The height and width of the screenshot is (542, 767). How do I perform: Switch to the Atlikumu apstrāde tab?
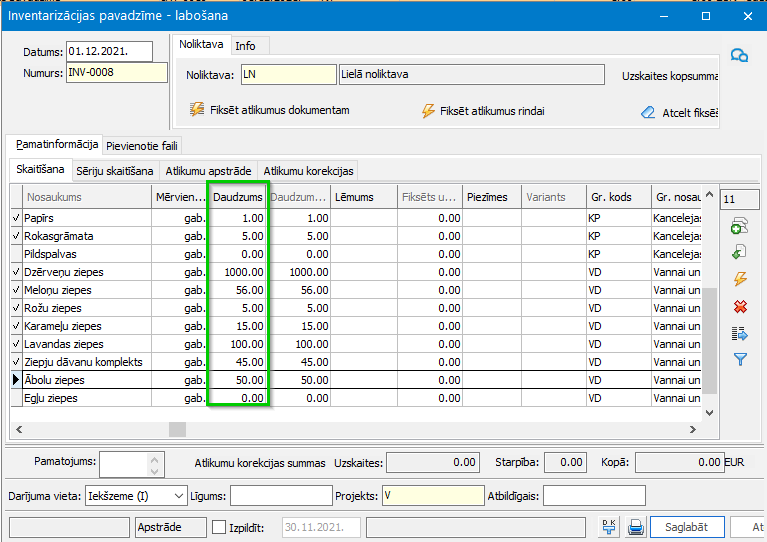click(208, 171)
